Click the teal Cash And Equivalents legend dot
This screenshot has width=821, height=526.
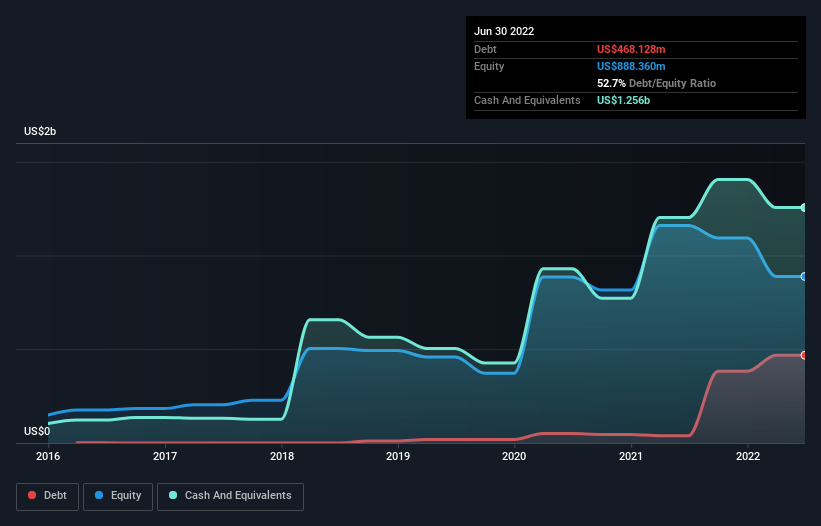tap(173, 495)
